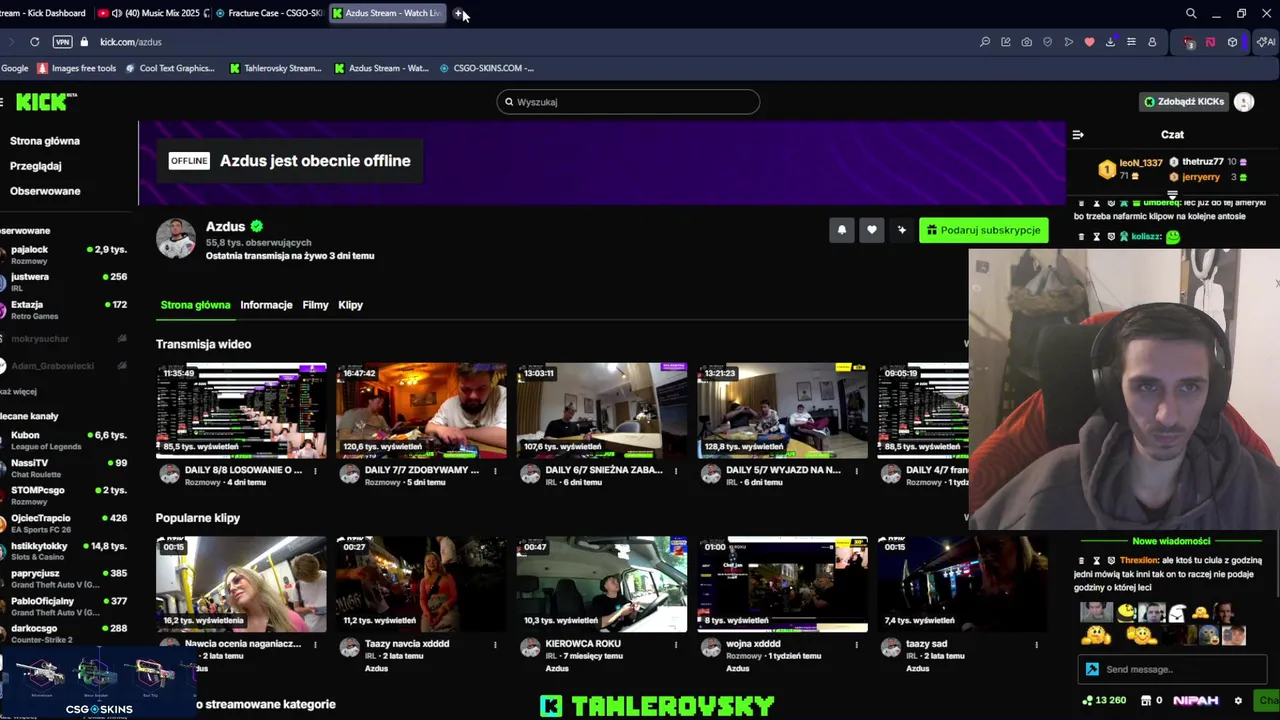1280x720 pixels.
Task: Follow Azdus with the heart button
Action: pos(872,230)
